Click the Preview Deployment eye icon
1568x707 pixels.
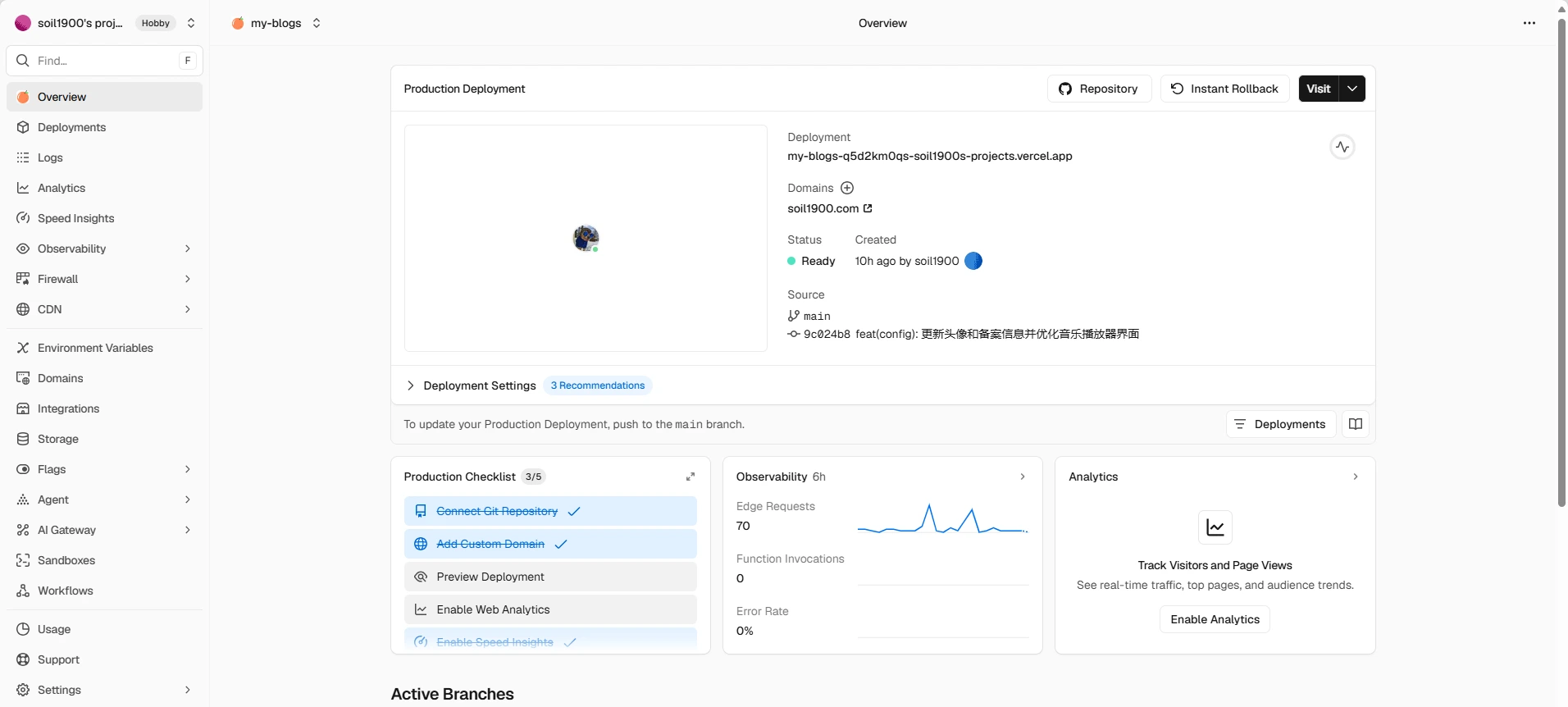421,577
